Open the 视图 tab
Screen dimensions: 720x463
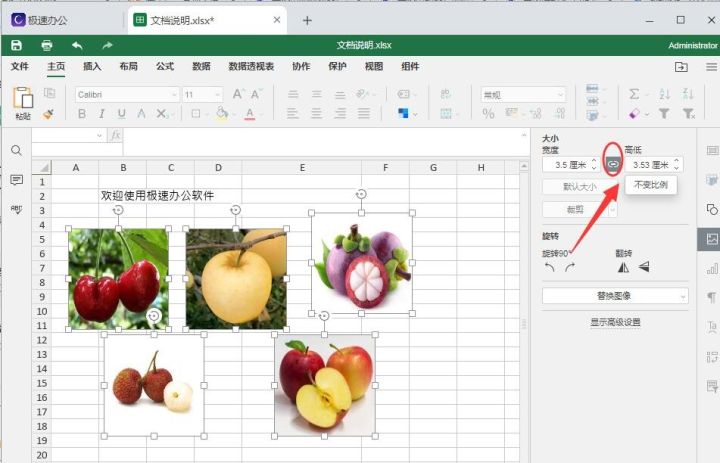click(374, 67)
